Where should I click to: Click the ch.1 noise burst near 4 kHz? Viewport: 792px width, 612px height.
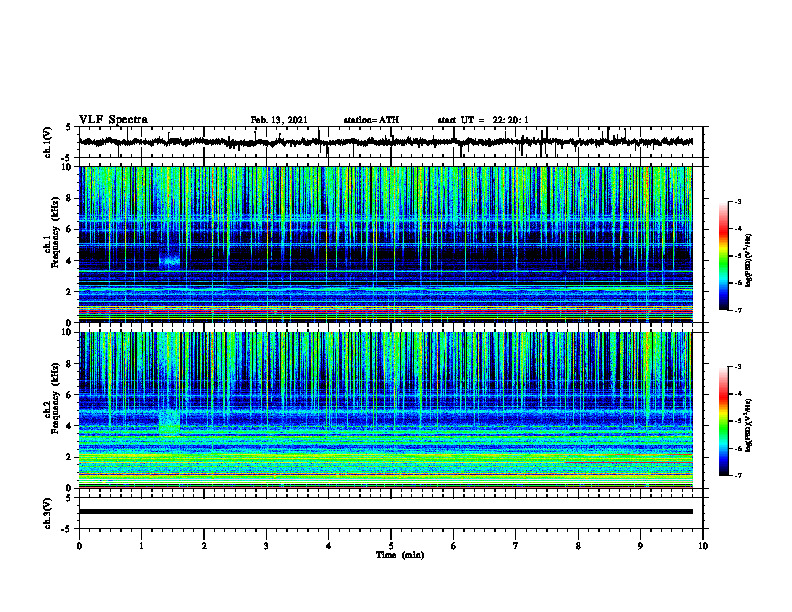pos(169,260)
